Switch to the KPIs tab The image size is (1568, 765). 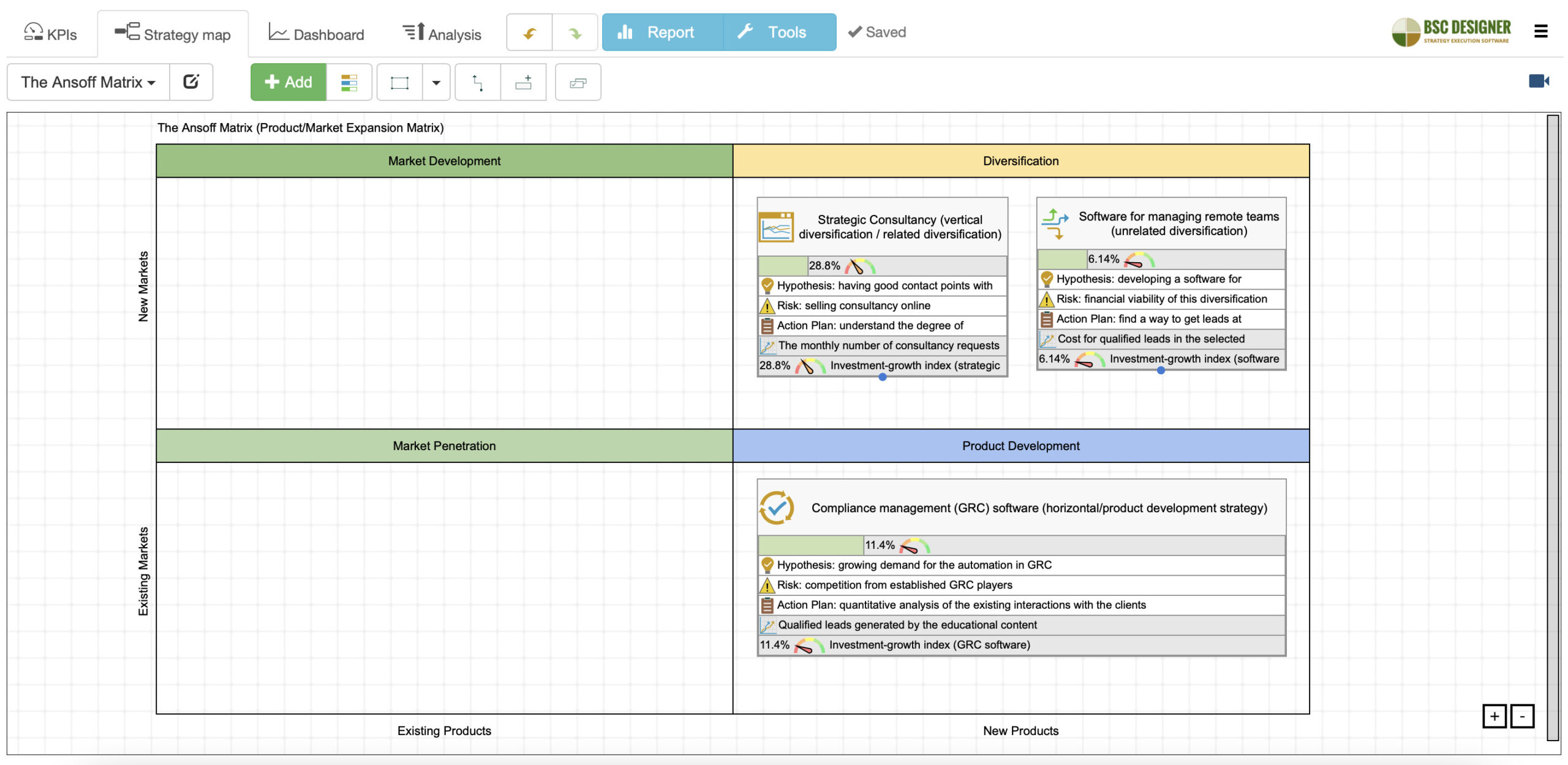(50, 33)
